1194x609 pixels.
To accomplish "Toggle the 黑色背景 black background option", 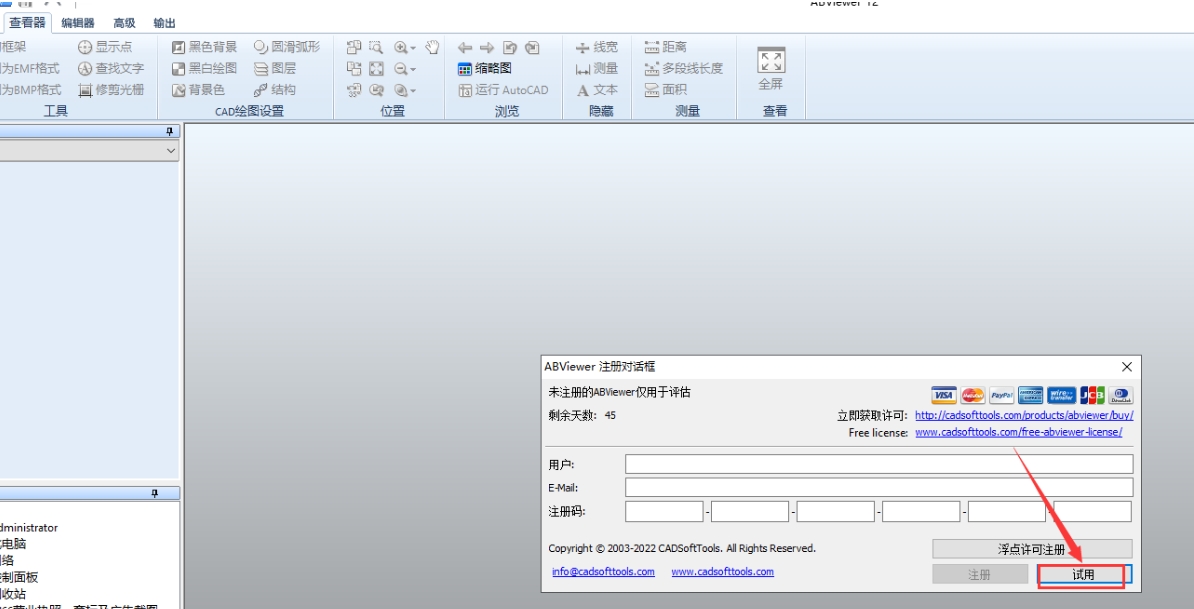I will point(204,47).
